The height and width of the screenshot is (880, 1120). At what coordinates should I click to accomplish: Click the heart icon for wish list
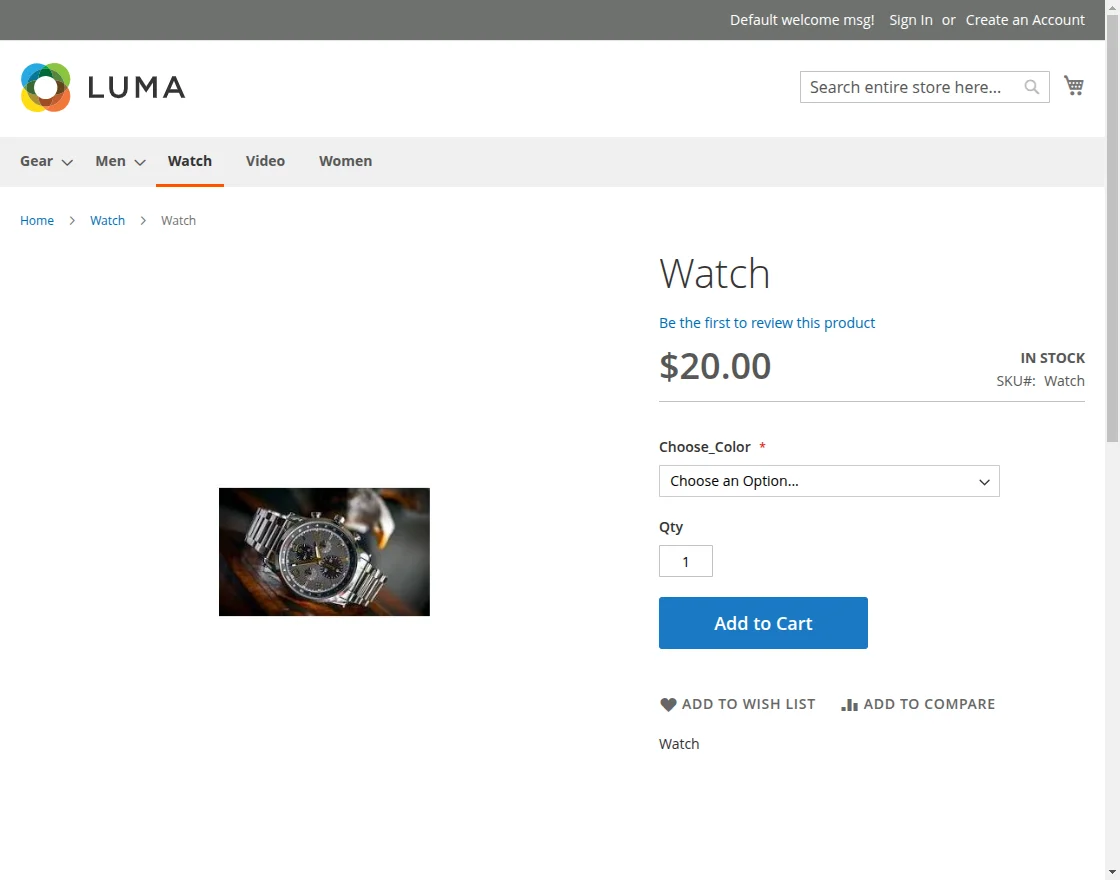[668, 704]
